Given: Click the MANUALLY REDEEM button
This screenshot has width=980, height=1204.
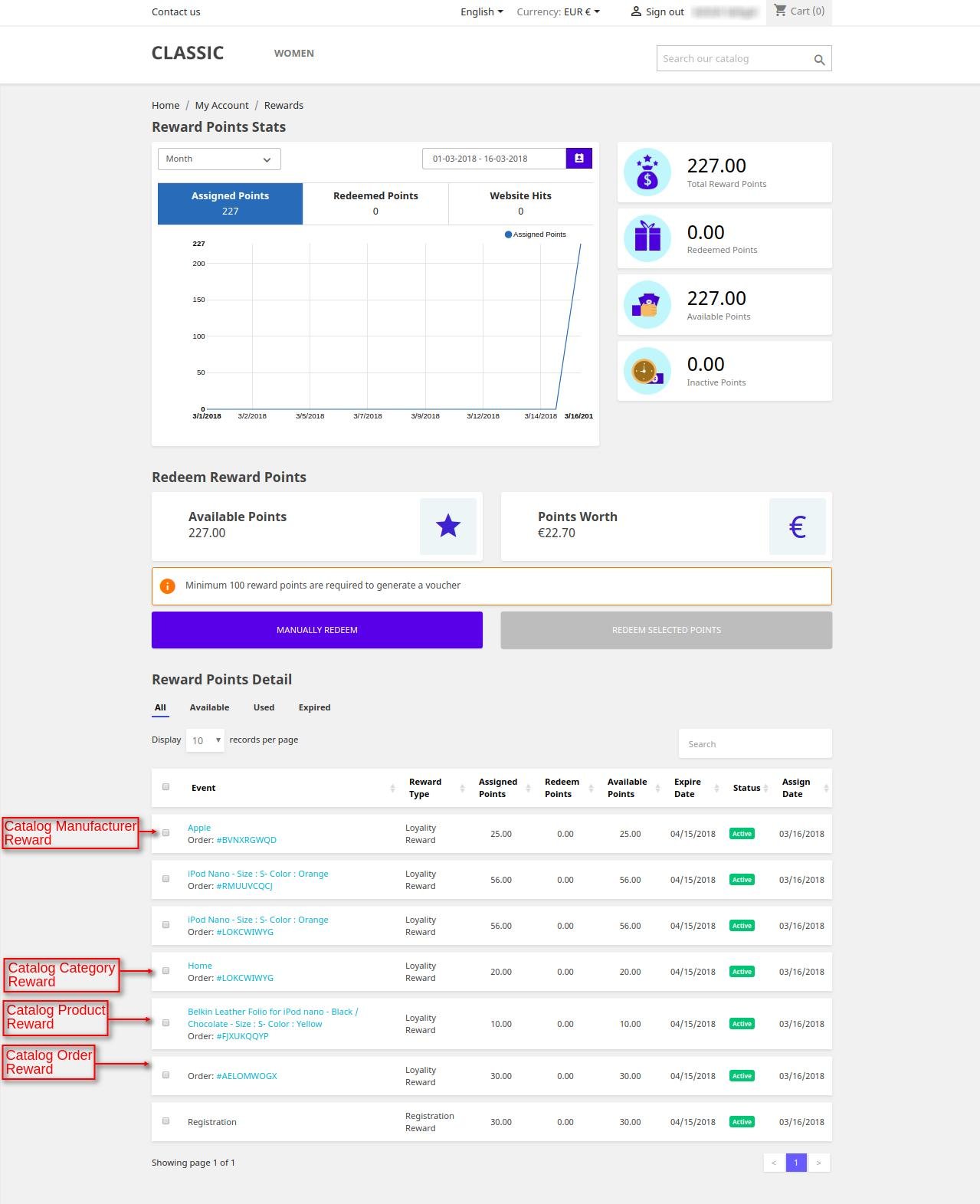Looking at the screenshot, I should [317, 630].
